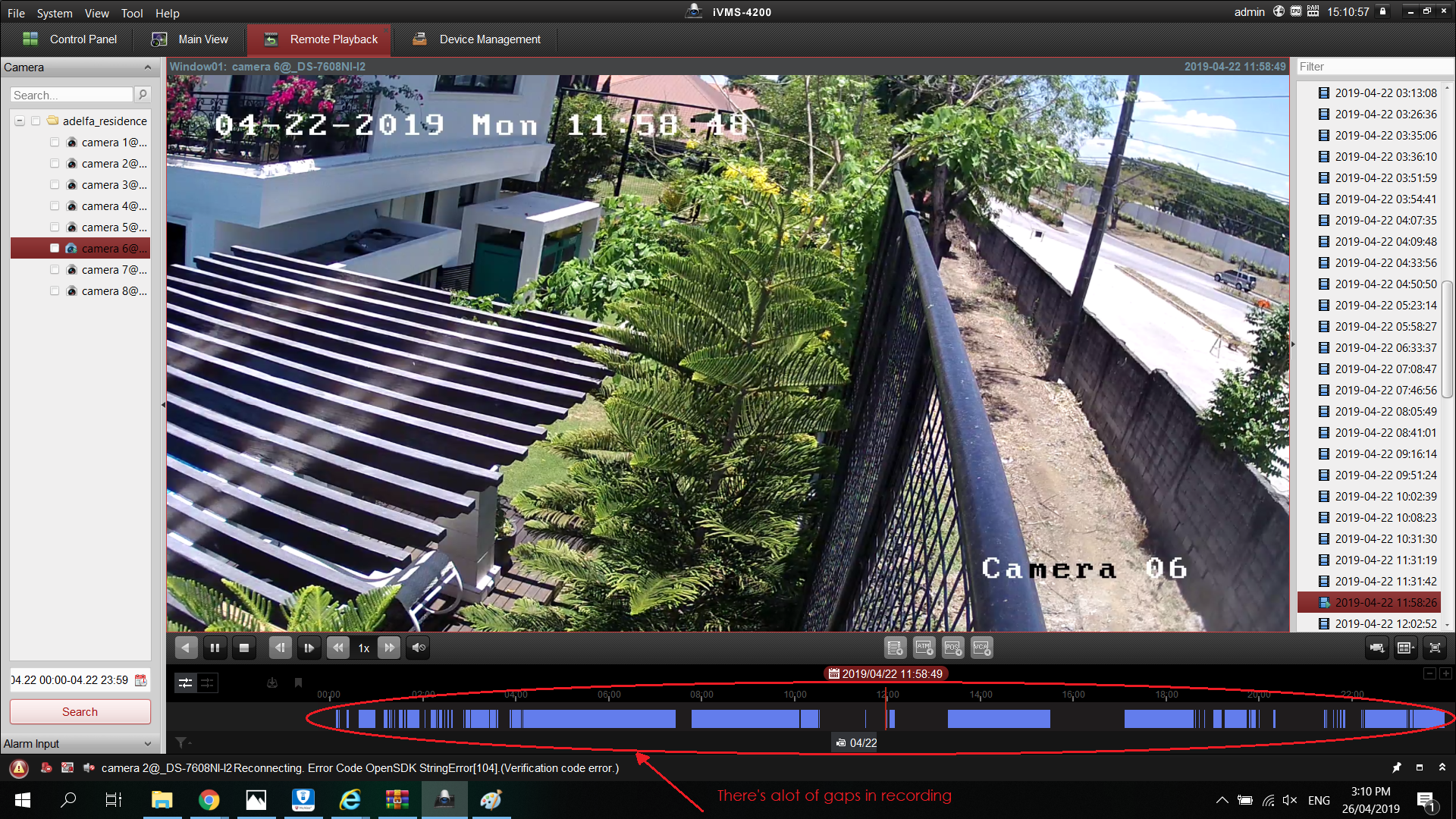Click the Search button

80,712
